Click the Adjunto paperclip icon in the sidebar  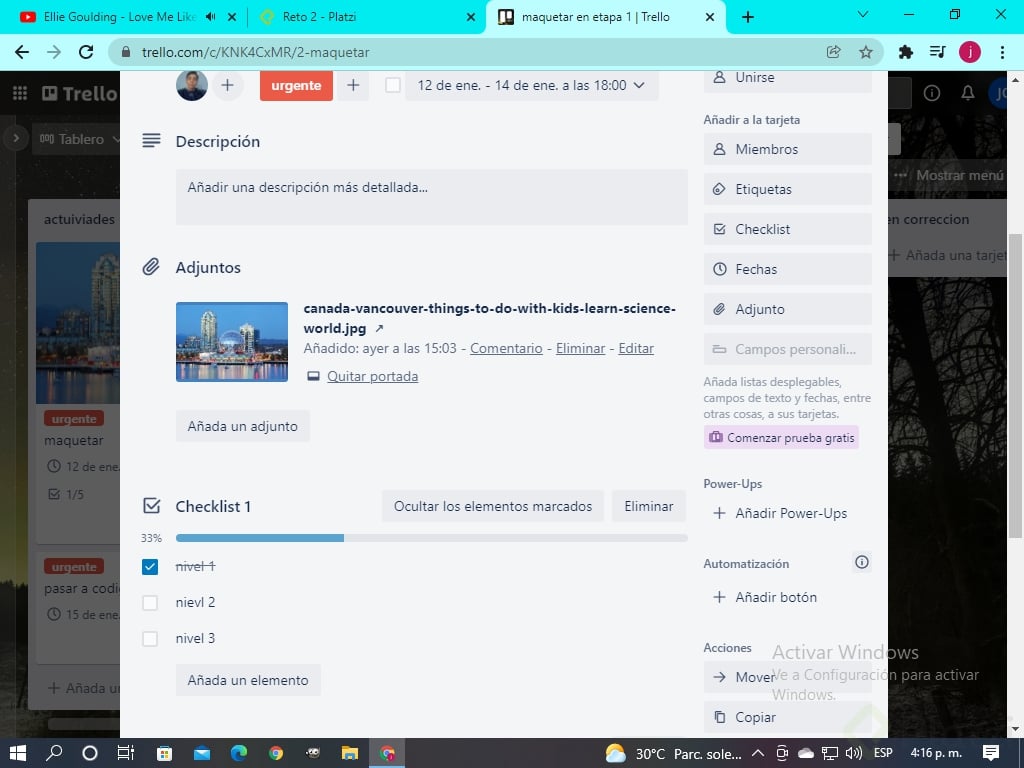click(x=721, y=308)
